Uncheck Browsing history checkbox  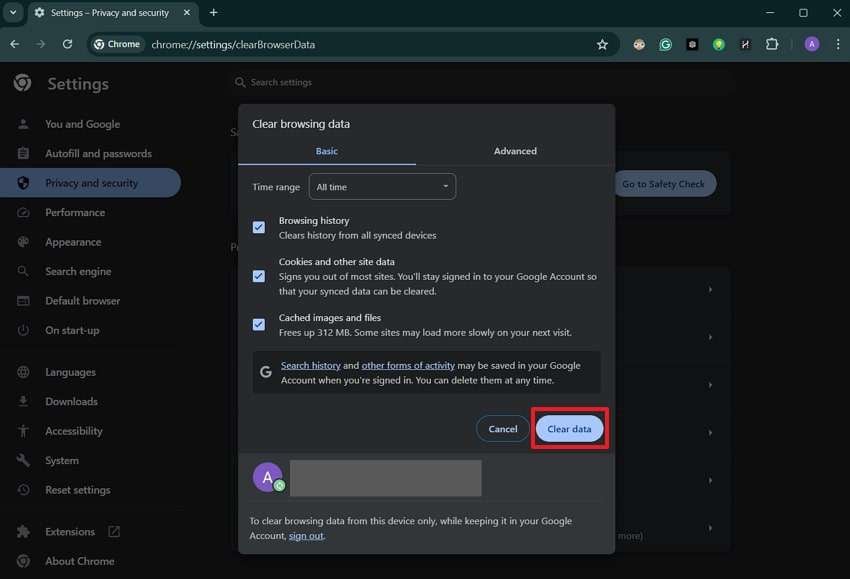[x=259, y=227]
